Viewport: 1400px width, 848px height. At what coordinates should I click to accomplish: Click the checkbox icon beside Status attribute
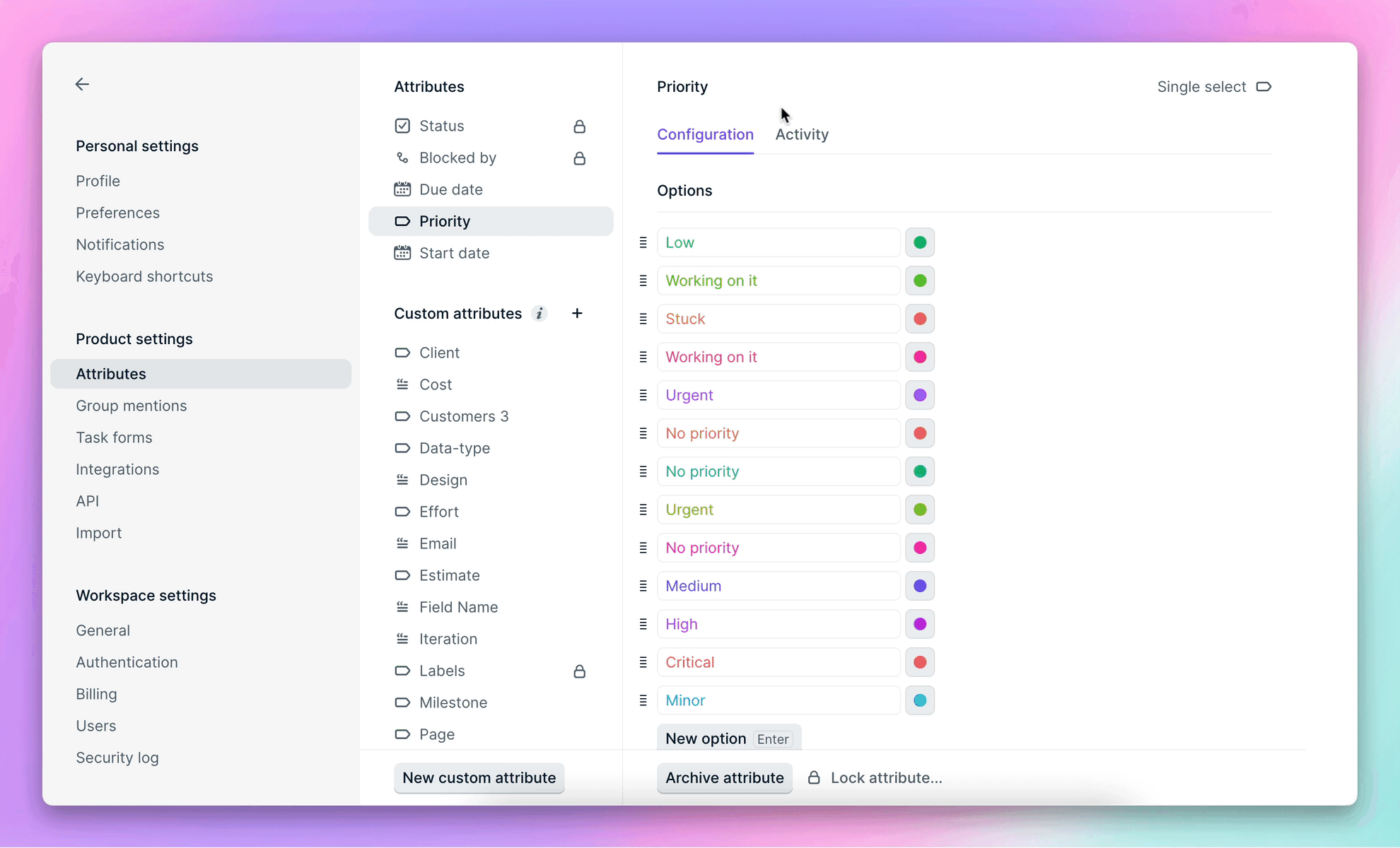point(402,126)
